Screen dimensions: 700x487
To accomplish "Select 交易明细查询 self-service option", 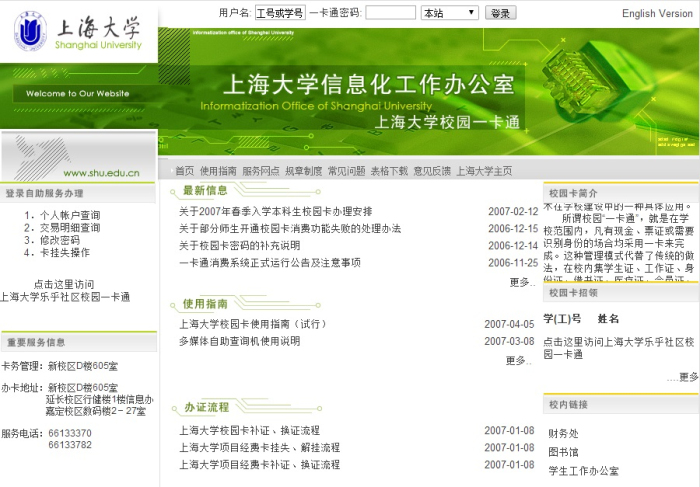I will click(x=70, y=228).
